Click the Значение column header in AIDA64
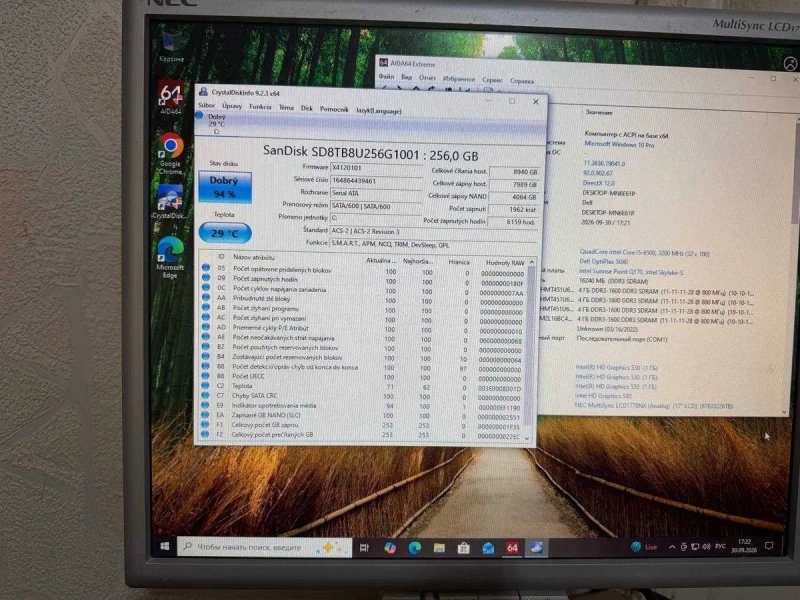Screen dimensions: 800x600 [598, 112]
